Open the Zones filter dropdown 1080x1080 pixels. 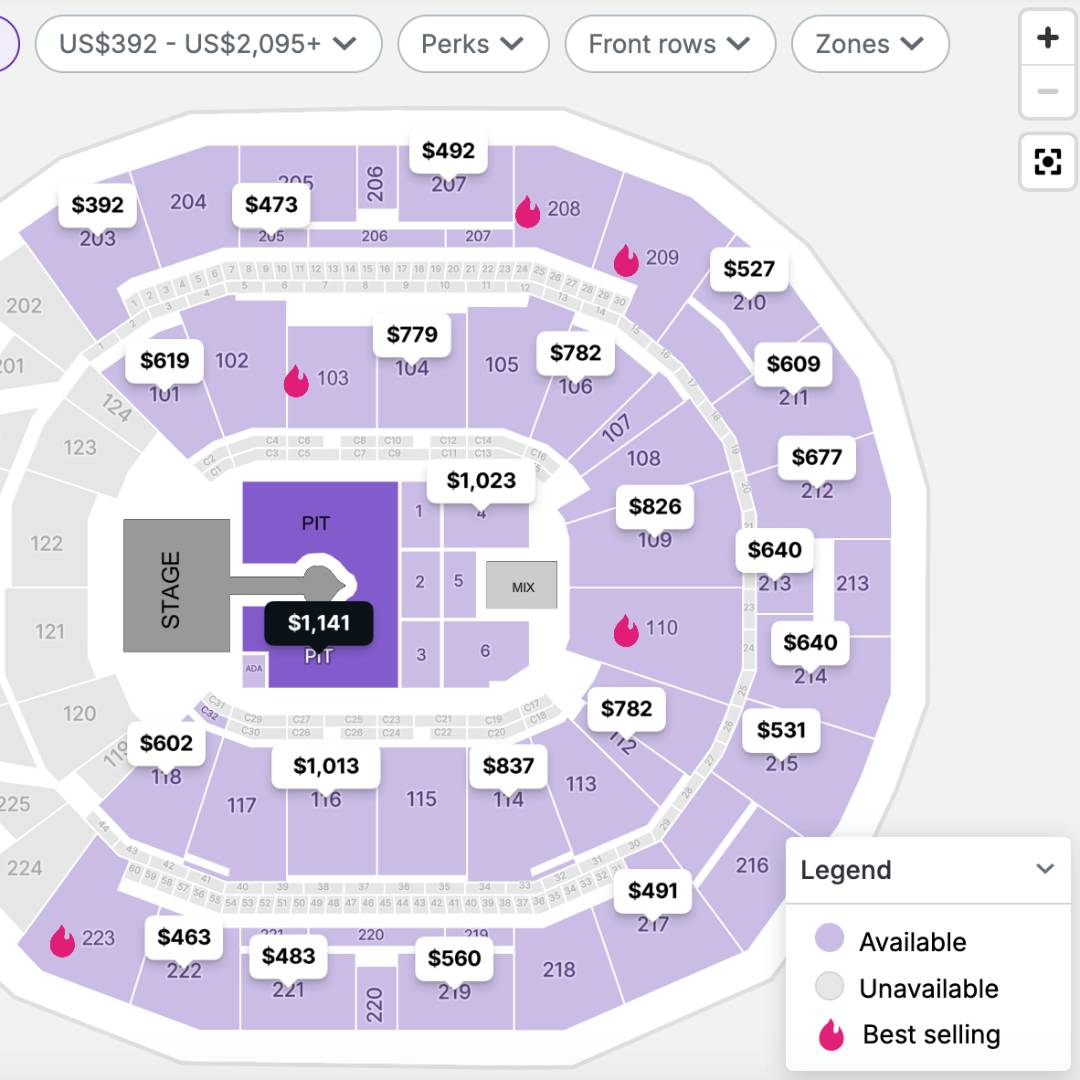869,44
